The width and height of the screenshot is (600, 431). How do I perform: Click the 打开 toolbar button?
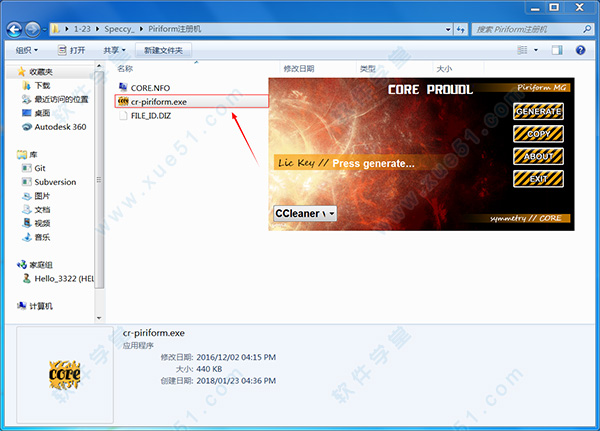point(71,50)
